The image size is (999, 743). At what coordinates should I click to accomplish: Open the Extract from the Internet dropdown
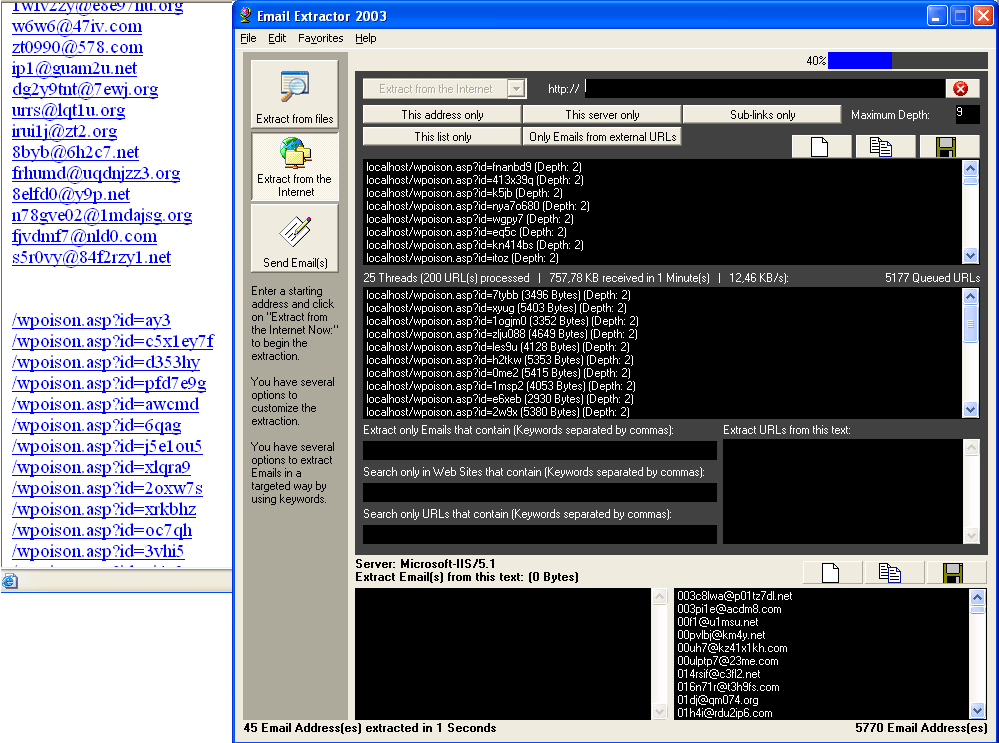pyautogui.click(x=517, y=89)
